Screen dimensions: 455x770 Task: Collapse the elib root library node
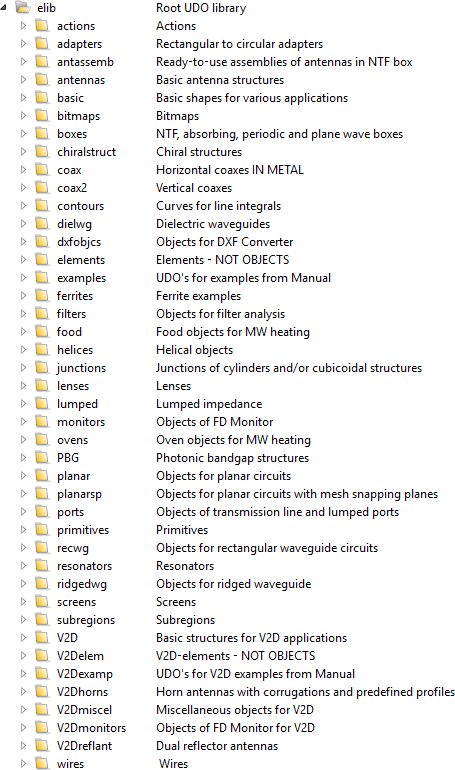point(4,8)
